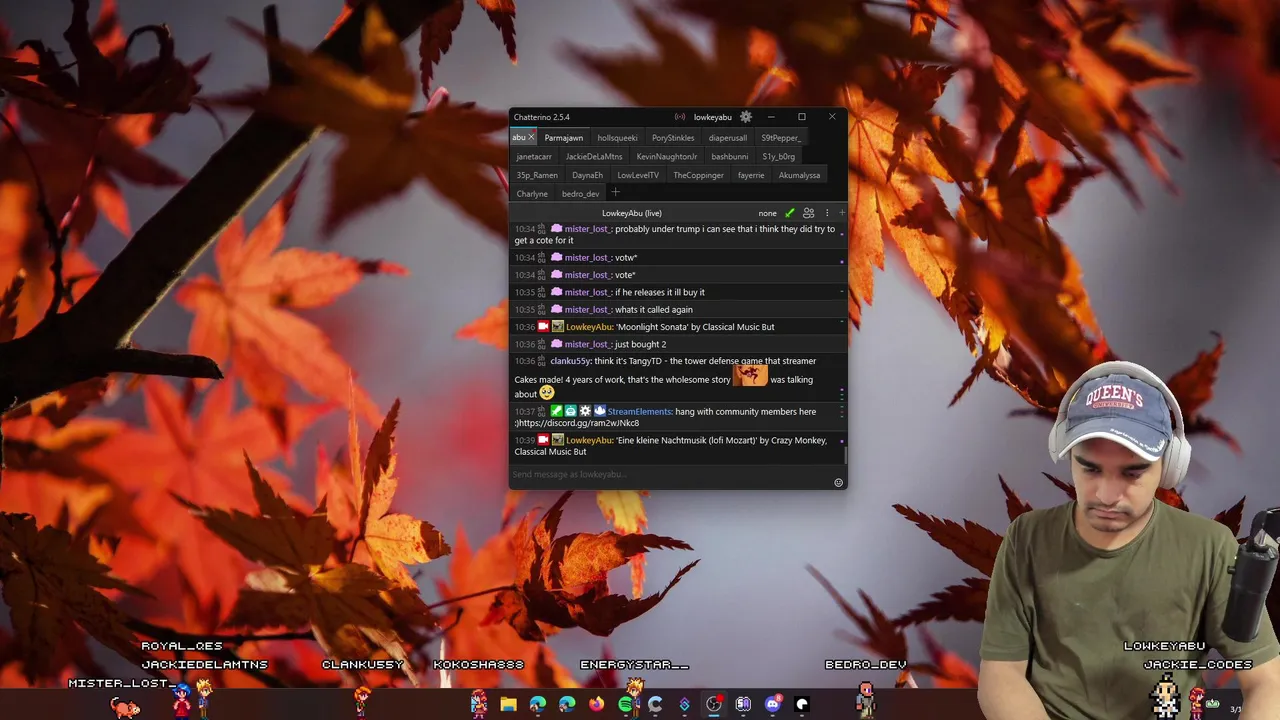Open the black-white circle app in taskbar

tap(802, 704)
